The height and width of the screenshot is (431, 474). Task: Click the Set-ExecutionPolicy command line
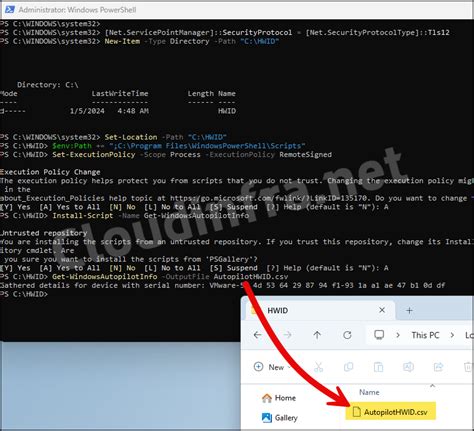[x=166, y=155]
